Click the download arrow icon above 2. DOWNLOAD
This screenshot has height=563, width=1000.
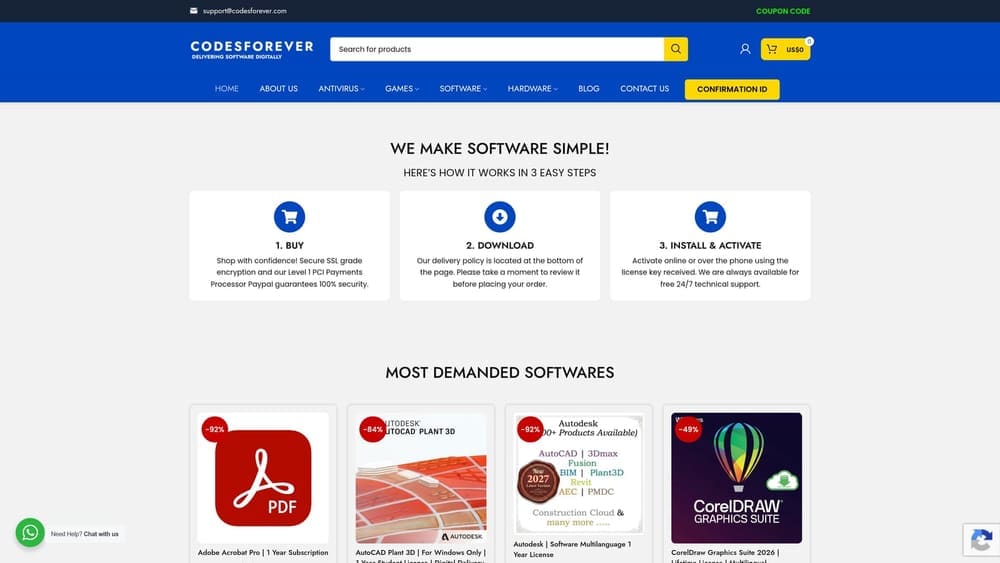tap(500, 217)
